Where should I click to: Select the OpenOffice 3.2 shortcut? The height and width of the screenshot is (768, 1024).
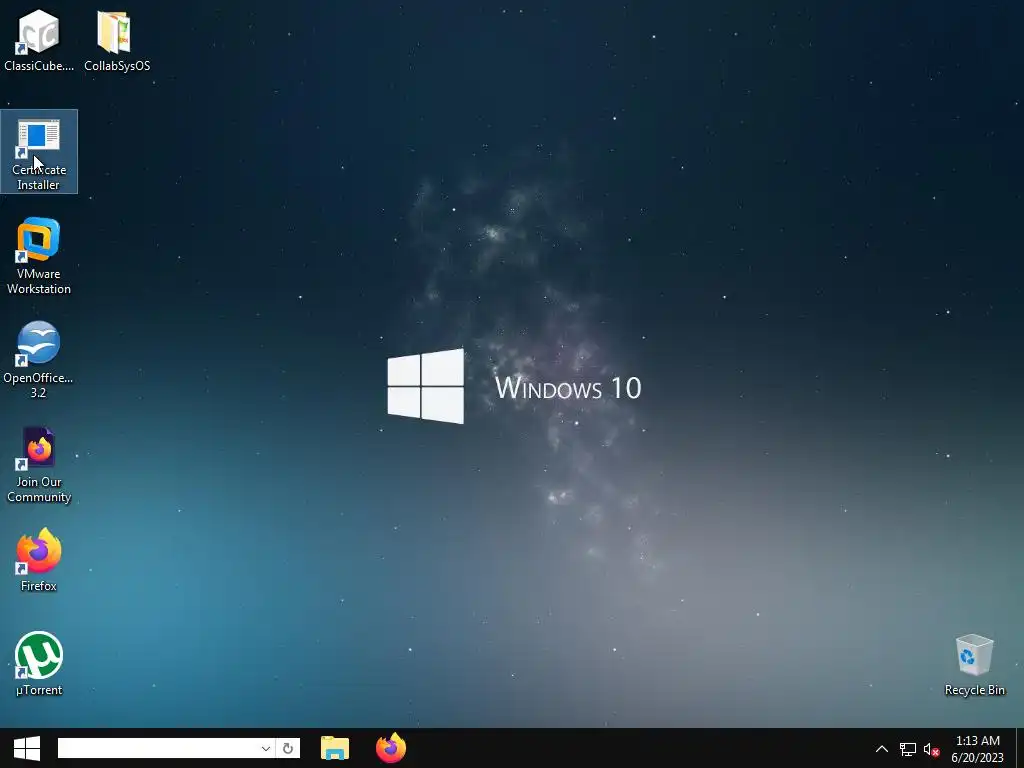click(x=39, y=360)
